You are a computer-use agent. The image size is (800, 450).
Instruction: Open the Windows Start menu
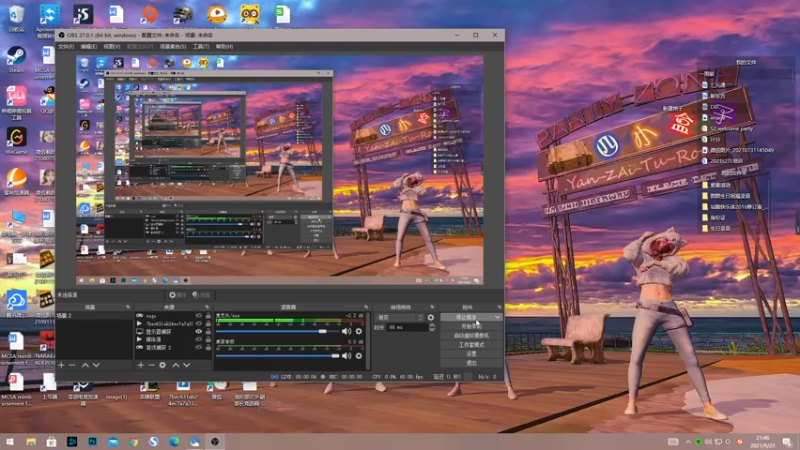pyautogui.click(x=10, y=442)
